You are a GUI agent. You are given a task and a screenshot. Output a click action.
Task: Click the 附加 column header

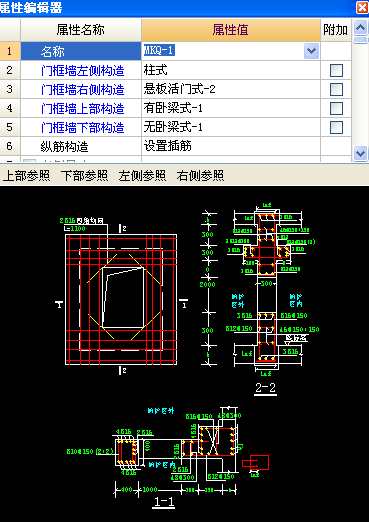[x=336, y=30]
